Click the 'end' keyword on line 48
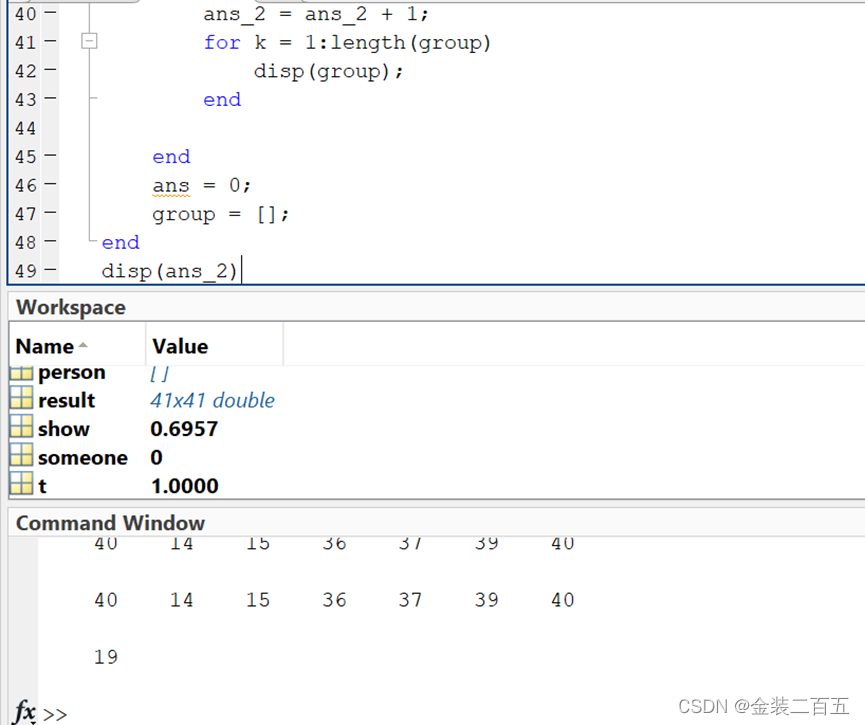 point(121,243)
